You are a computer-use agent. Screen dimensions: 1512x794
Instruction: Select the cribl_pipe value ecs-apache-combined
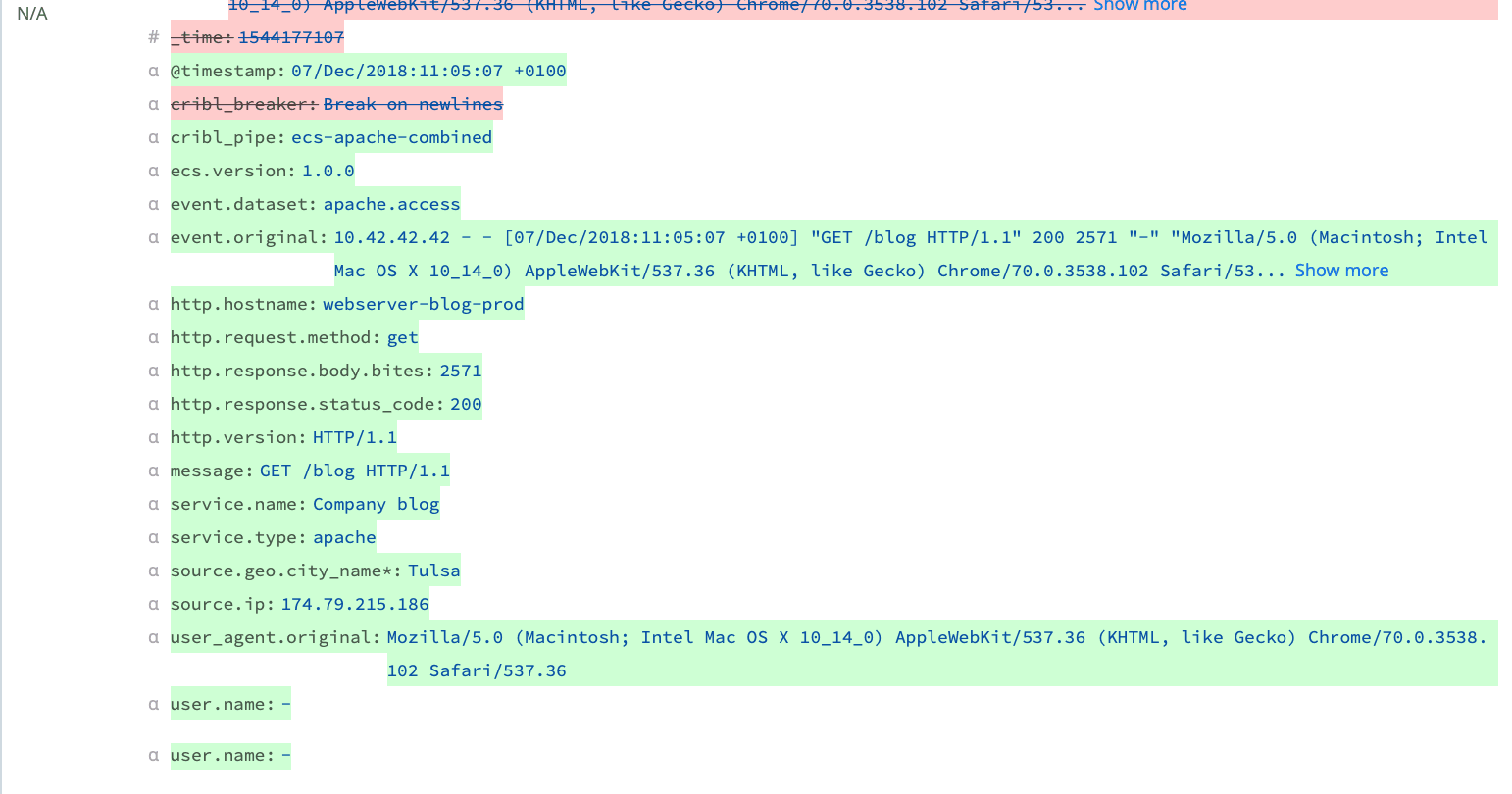(x=391, y=137)
